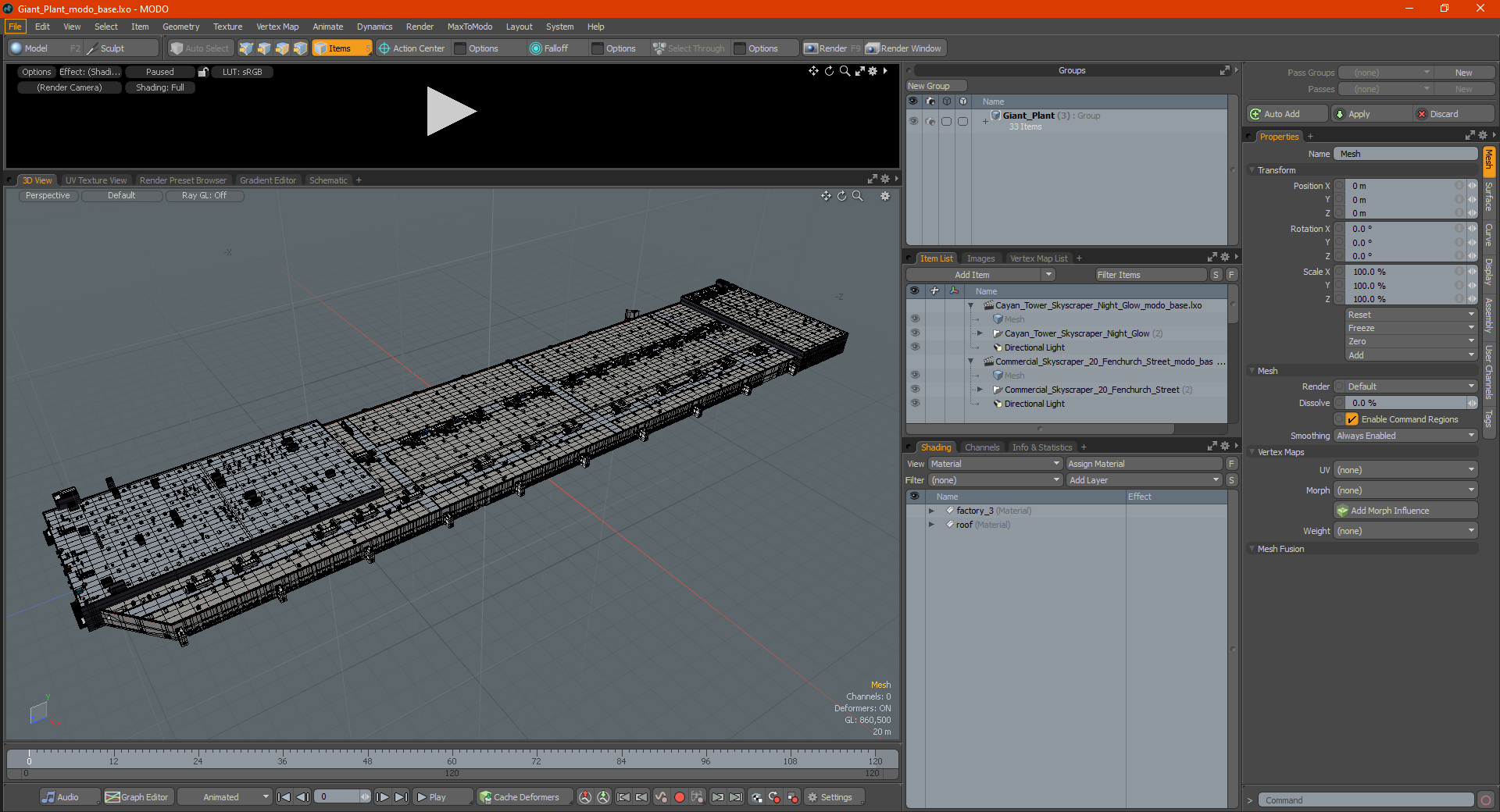Image resolution: width=1500 pixels, height=812 pixels.
Task: Click the red record keyframe button
Action: point(680,797)
